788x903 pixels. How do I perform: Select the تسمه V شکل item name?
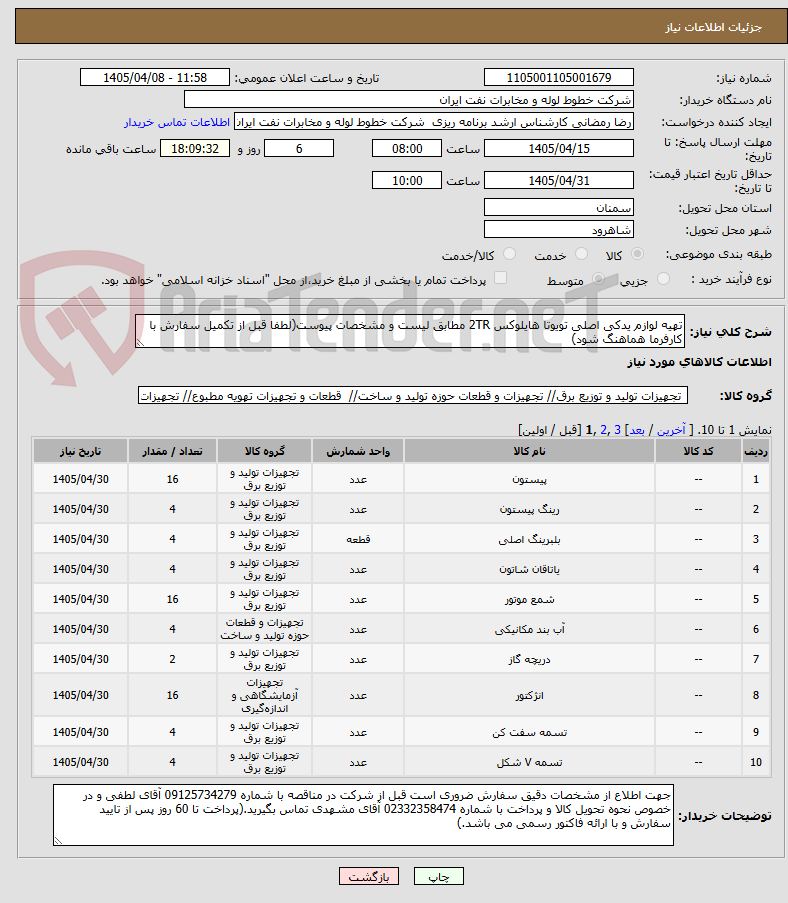pyautogui.click(x=529, y=762)
